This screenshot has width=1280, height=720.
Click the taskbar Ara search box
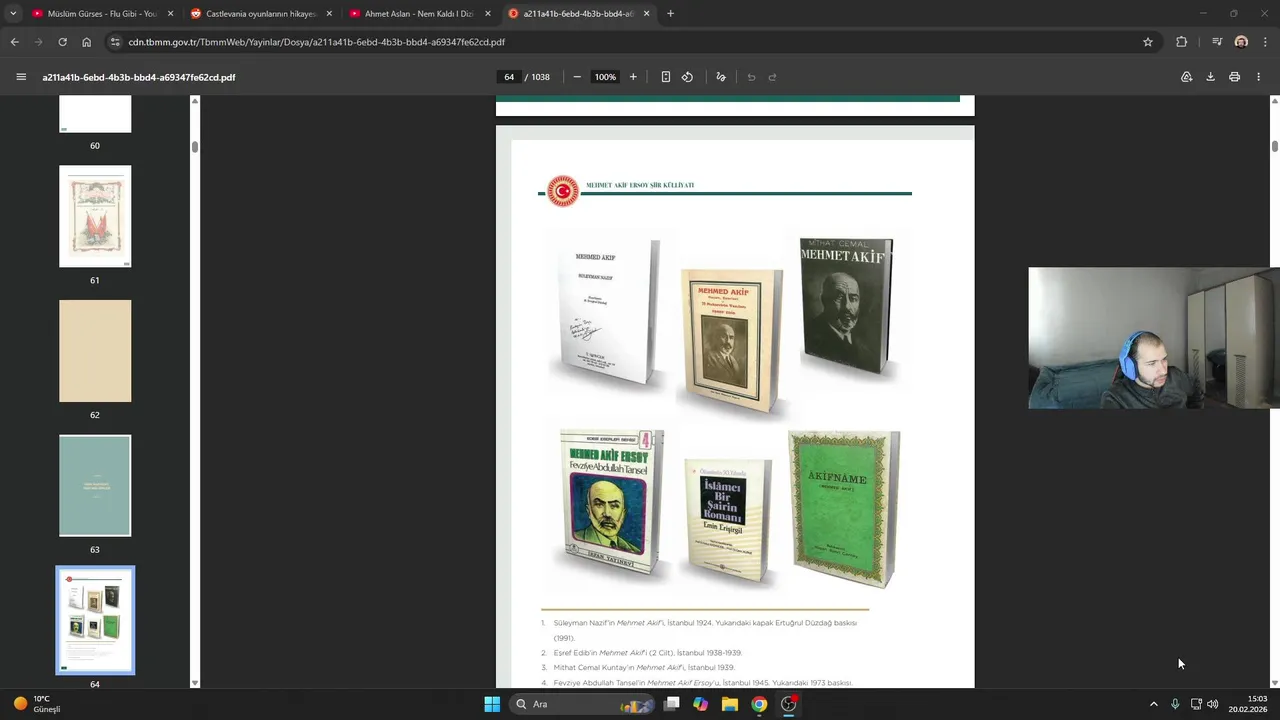(580, 704)
